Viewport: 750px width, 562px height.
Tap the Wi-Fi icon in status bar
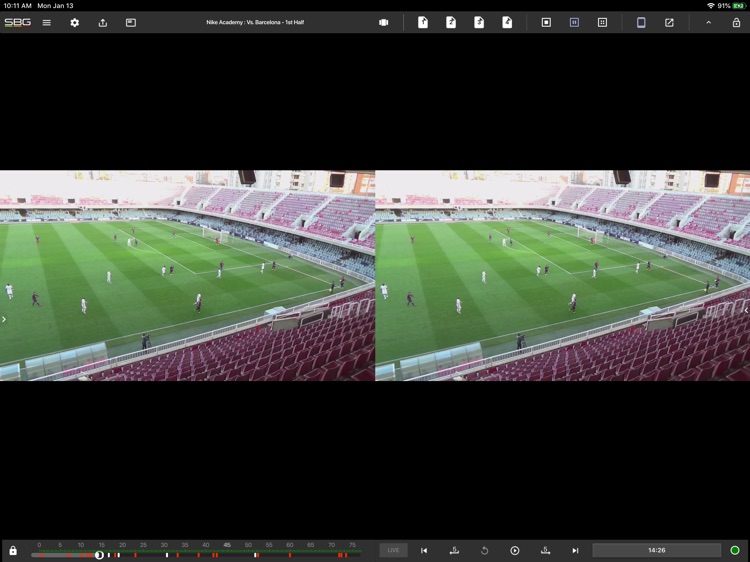[711, 6]
